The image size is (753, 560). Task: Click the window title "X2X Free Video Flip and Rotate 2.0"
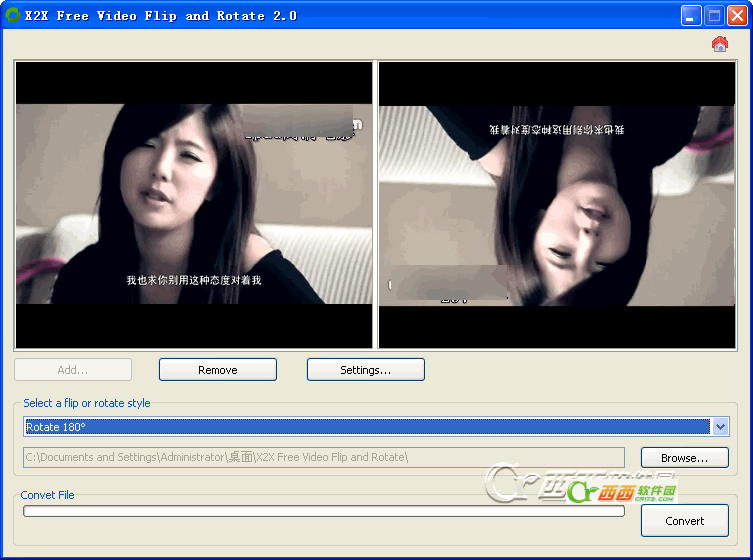click(160, 16)
